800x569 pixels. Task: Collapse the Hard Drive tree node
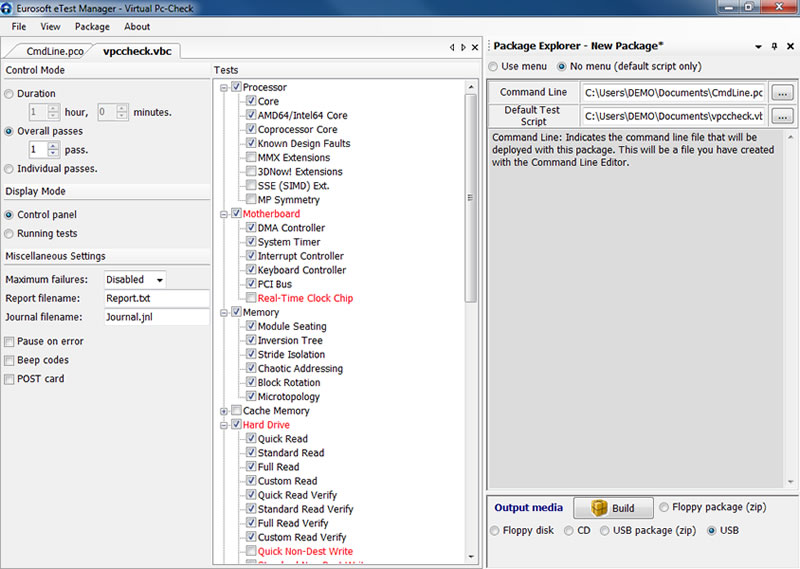[x=223, y=425]
